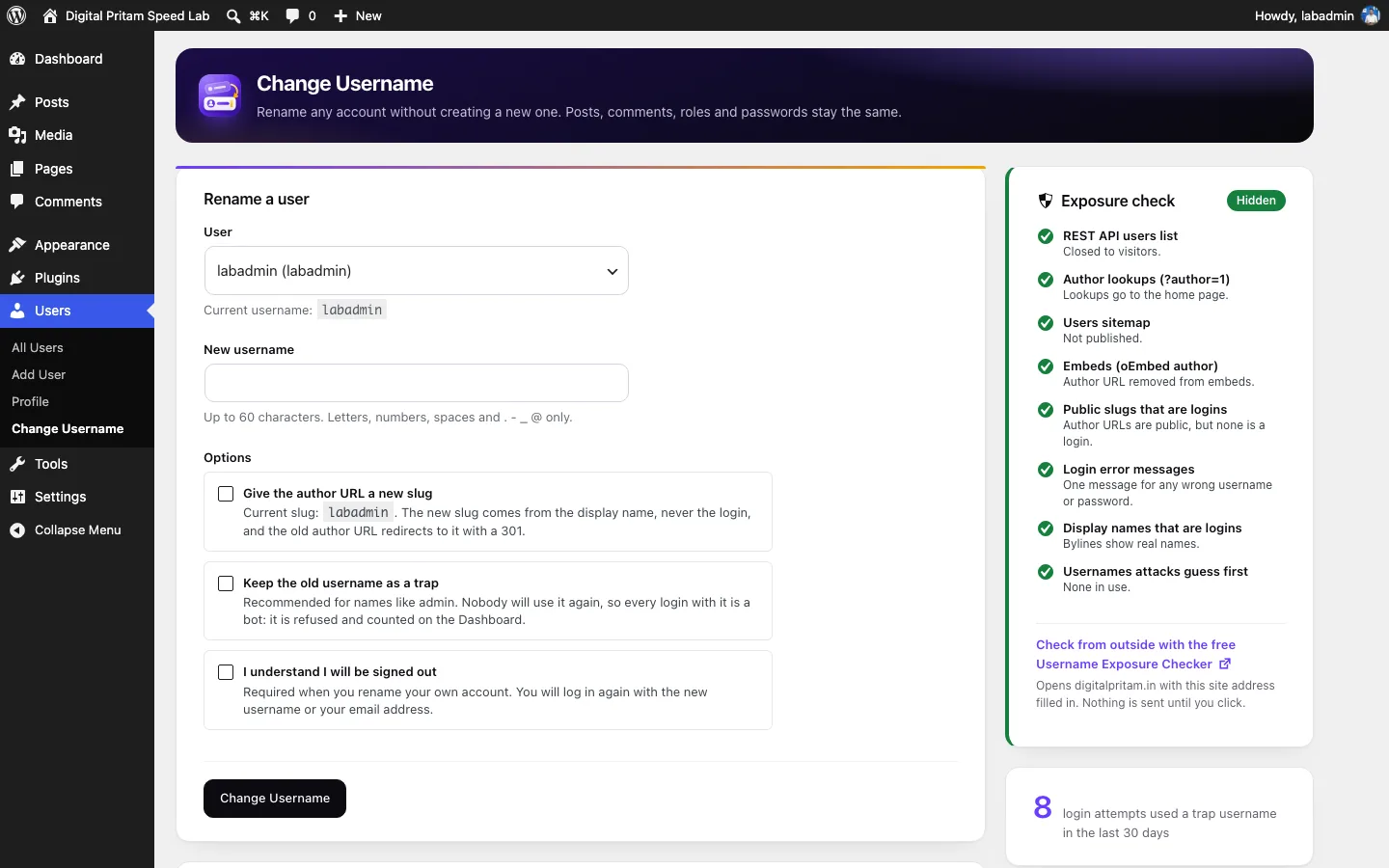1389x868 pixels.
Task: Click green check beside Author lookups
Action: (x=1045, y=280)
